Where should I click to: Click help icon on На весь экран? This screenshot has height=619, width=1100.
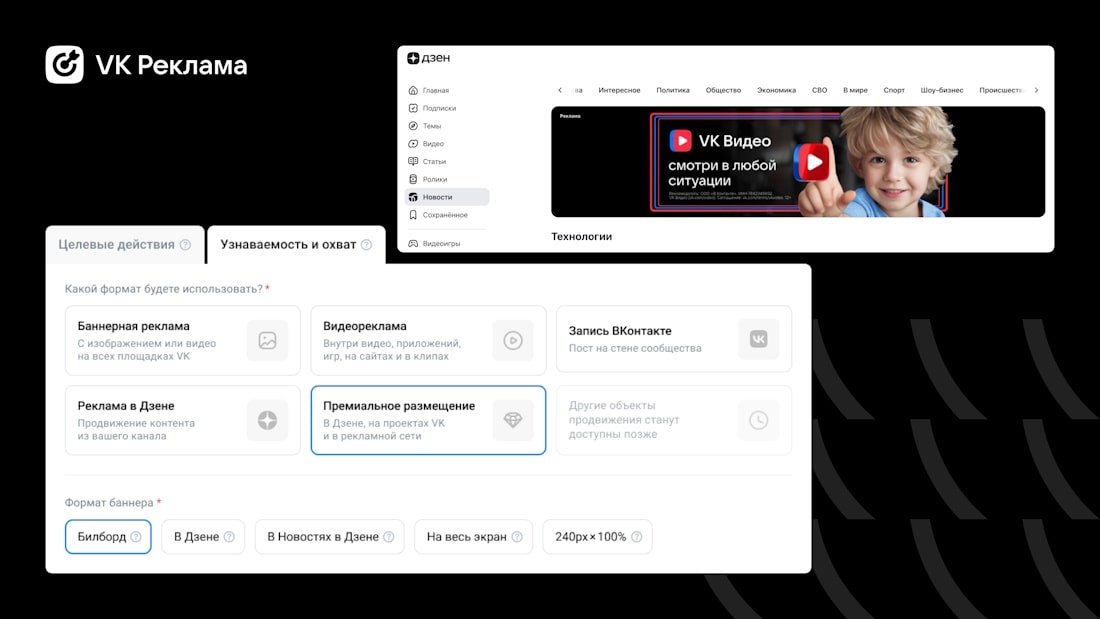pyautogui.click(x=517, y=537)
